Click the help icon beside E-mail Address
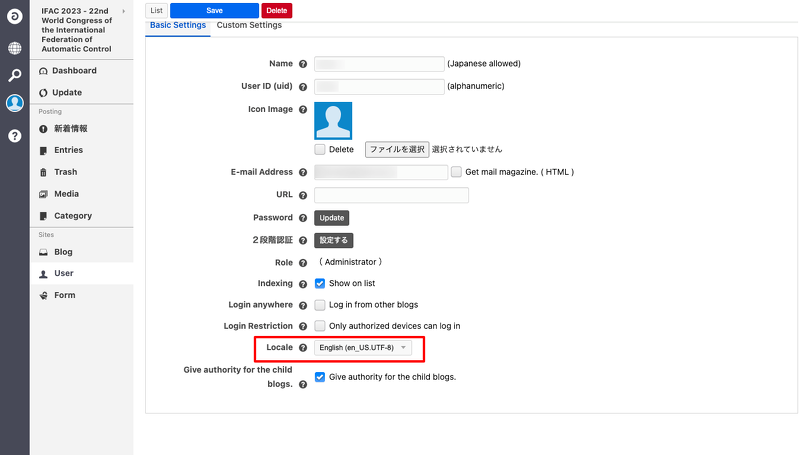The height and width of the screenshot is (455, 810). click(x=303, y=172)
